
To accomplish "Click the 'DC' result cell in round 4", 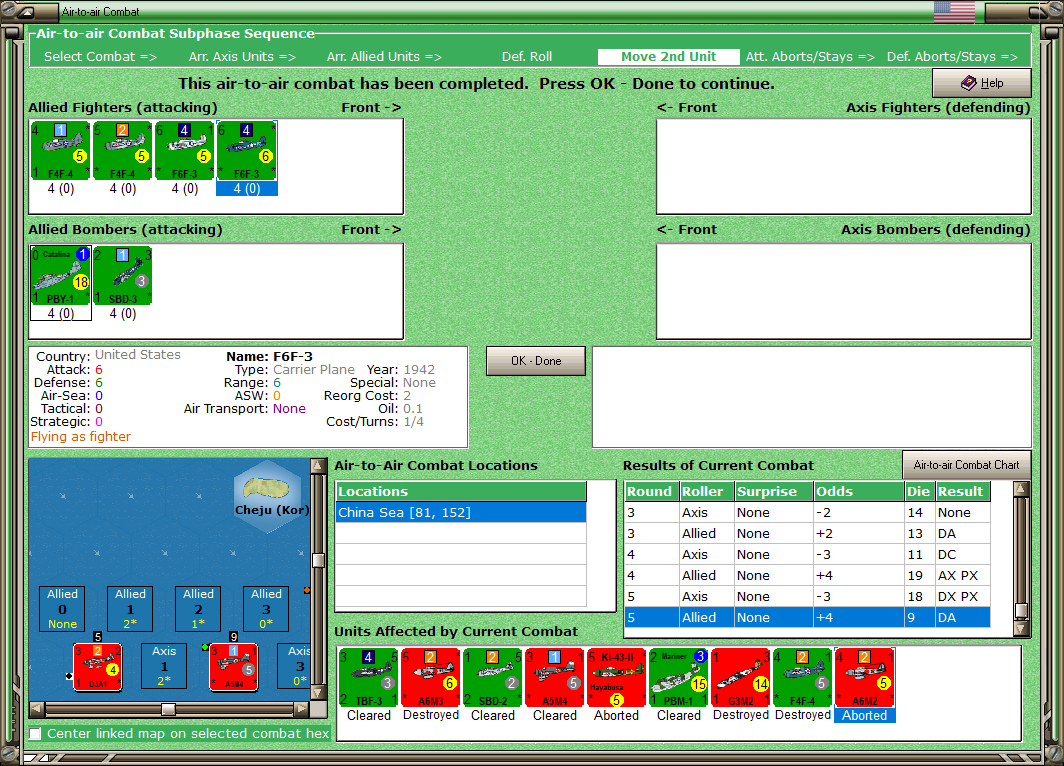I will pyautogui.click(x=962, y=554).
